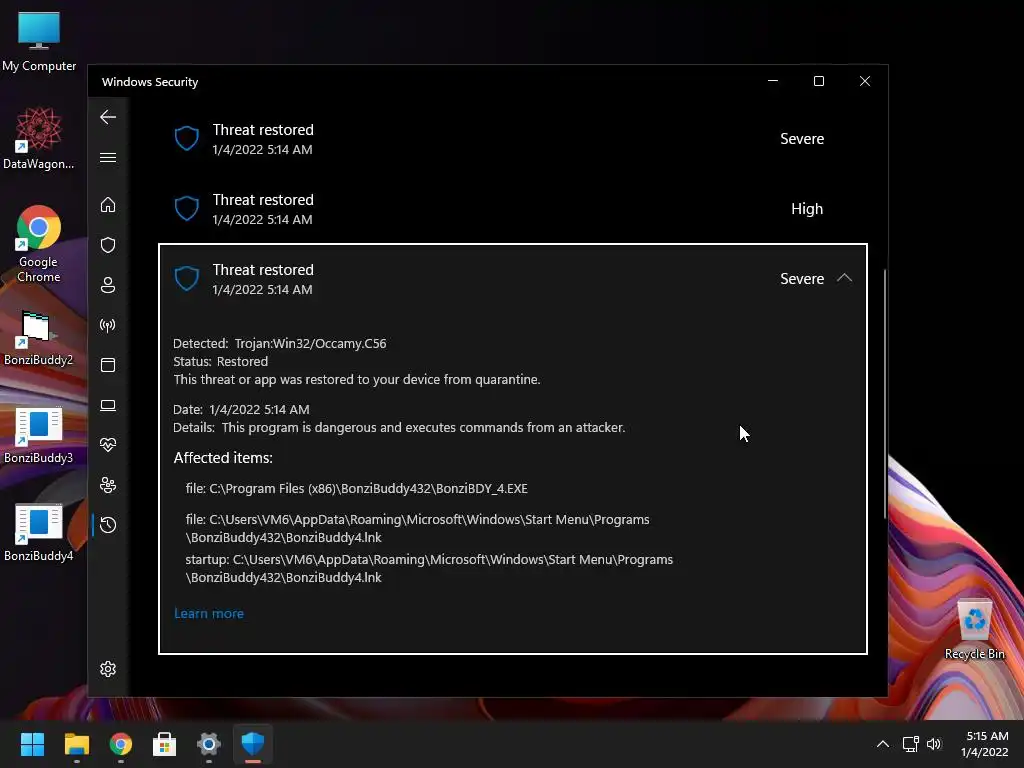Open File Explorer from the taskbar
This screenshot has height=768, width=1024.
click(x=76, y=744)
